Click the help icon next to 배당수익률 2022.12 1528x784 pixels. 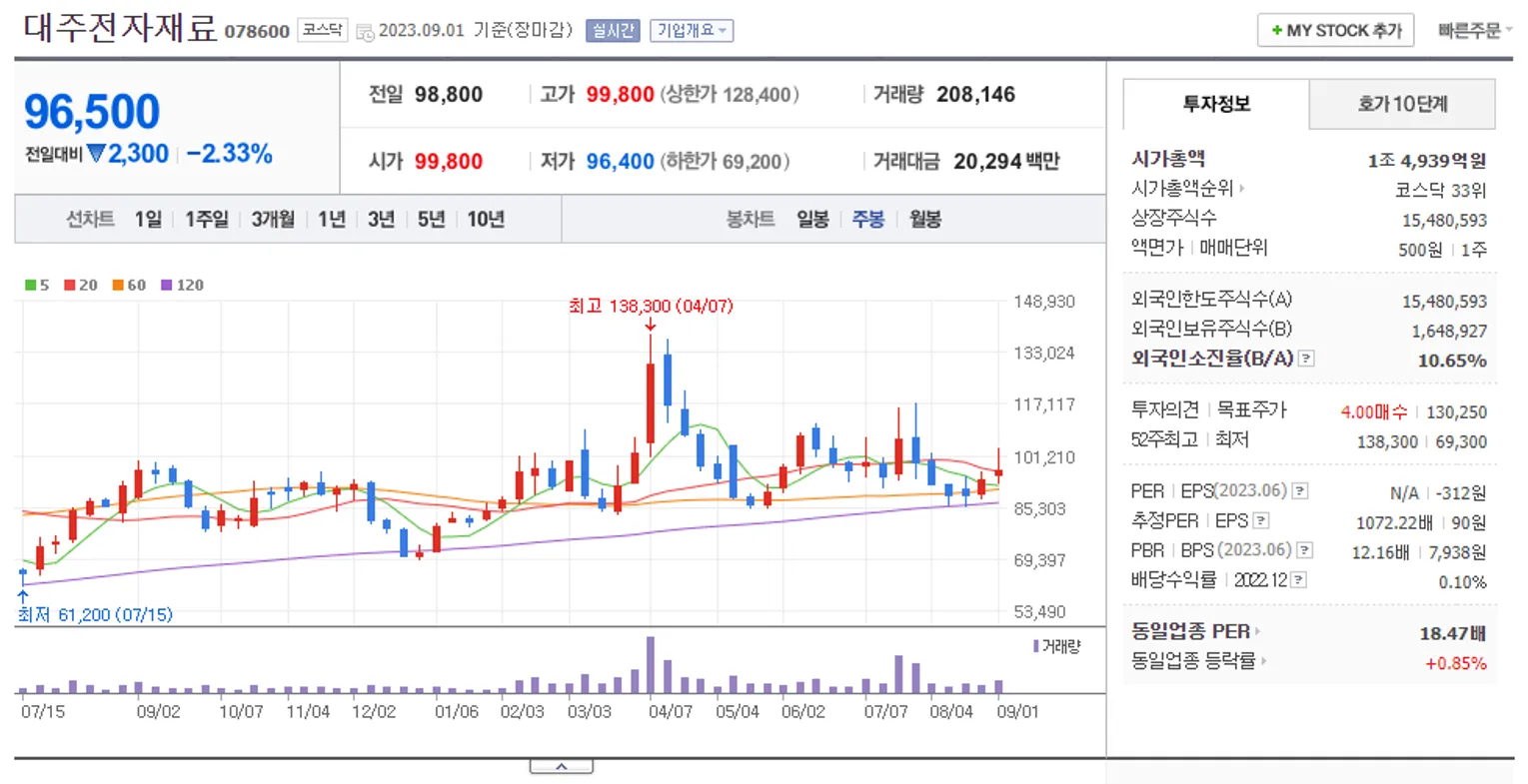point(1298,580)
